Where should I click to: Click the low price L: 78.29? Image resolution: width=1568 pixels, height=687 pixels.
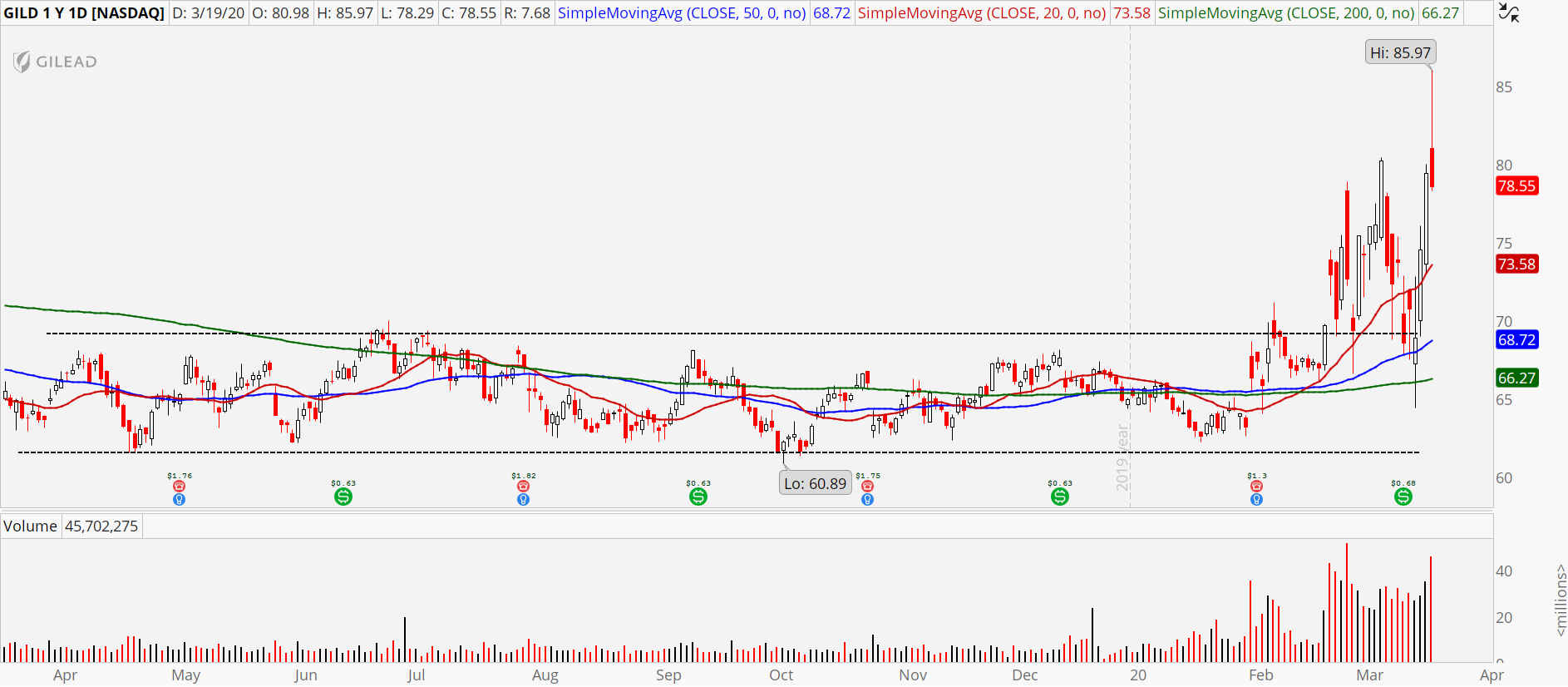[407, 13]
